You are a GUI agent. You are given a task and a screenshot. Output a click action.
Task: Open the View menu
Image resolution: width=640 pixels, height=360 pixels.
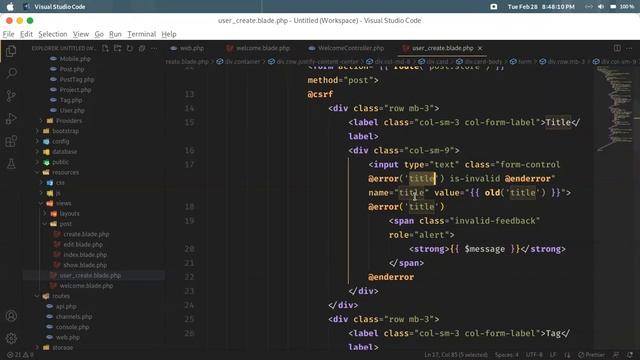point(81,34)
